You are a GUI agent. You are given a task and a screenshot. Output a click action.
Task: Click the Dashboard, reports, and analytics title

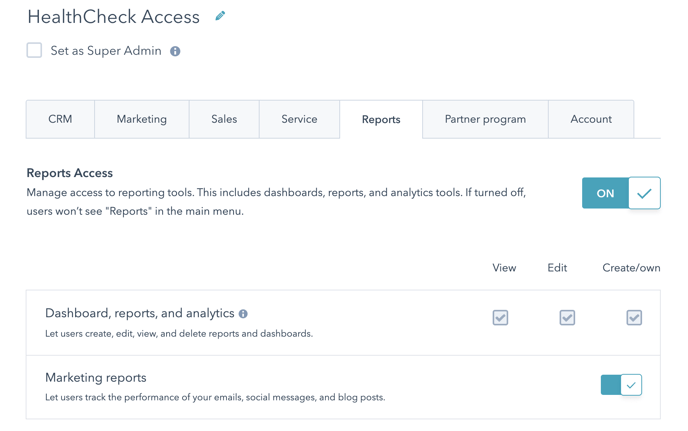140,313
